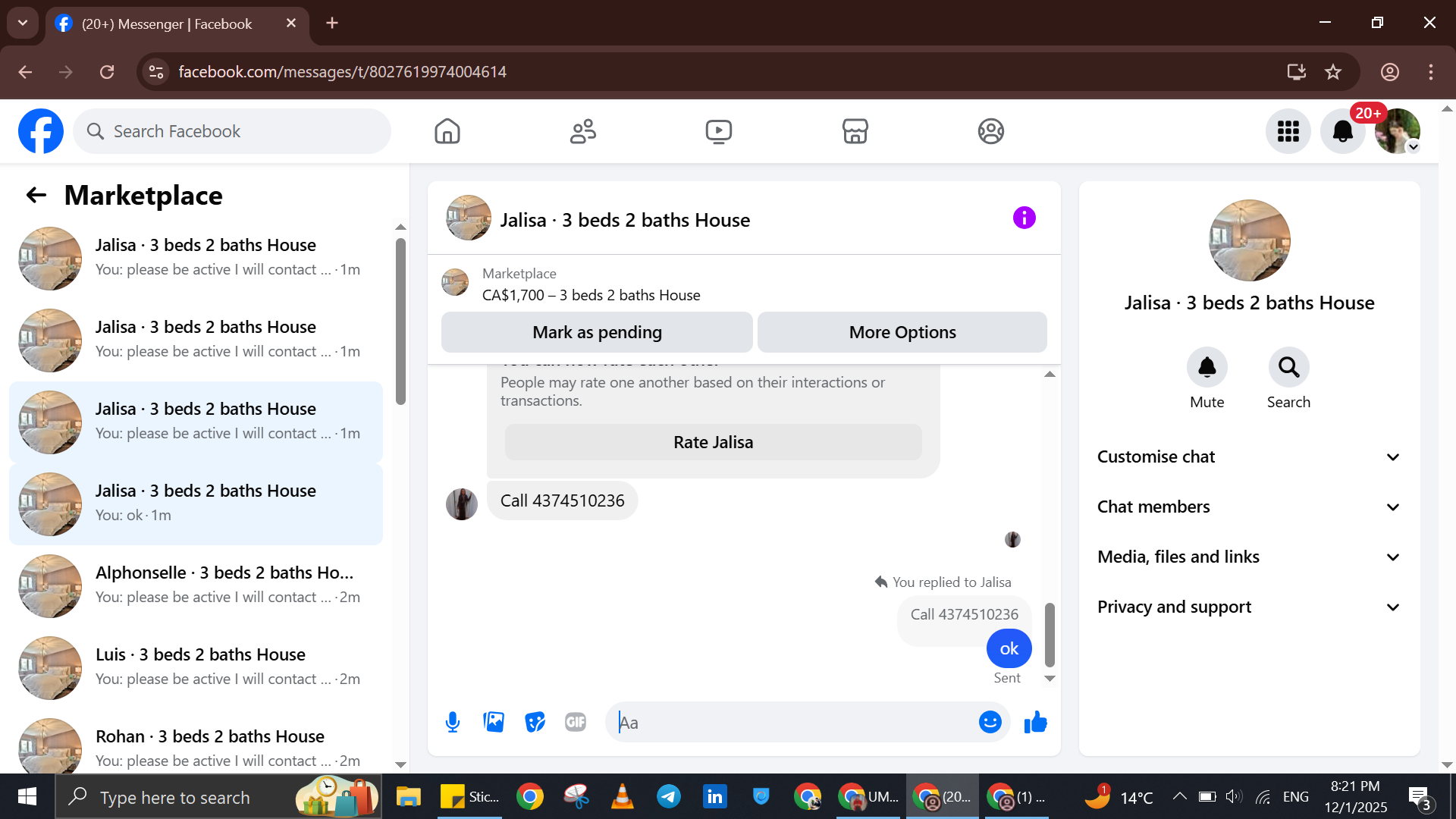This screenshot has height=819, width=1456.
Task: Open the Windows Start menu
Action: click(27, 797)
